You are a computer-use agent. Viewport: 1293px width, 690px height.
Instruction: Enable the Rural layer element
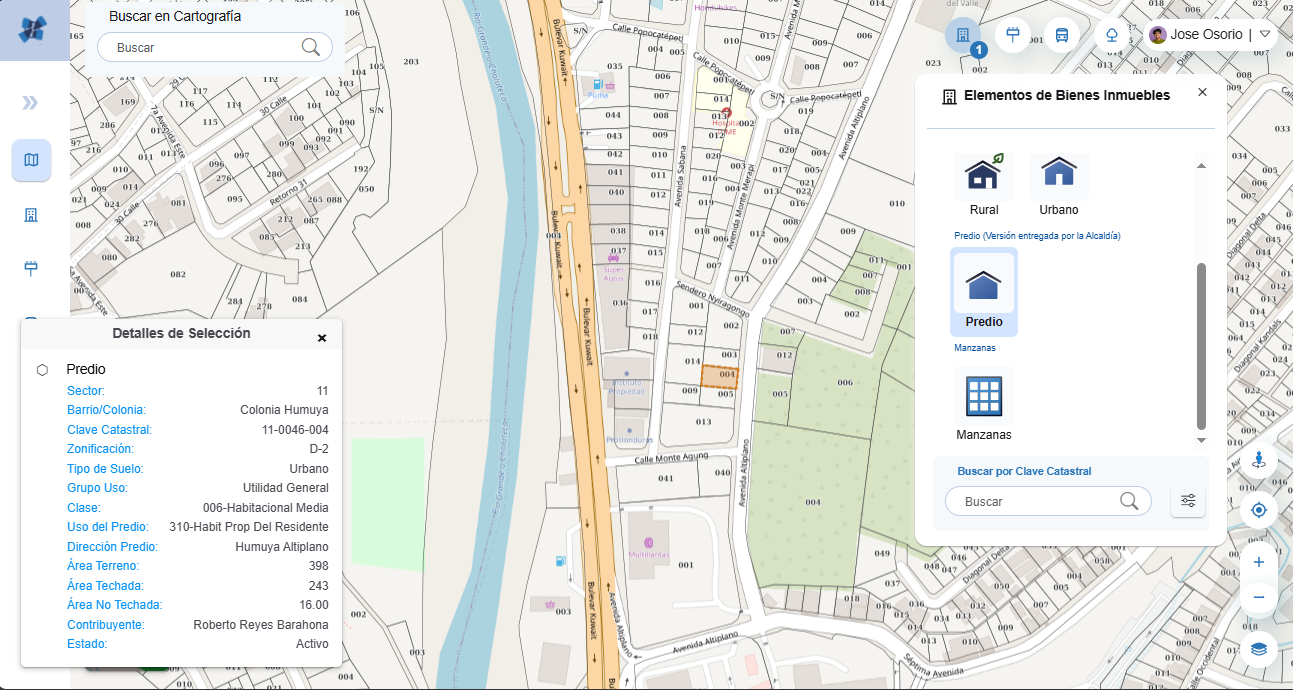click(x=984, y=184)
